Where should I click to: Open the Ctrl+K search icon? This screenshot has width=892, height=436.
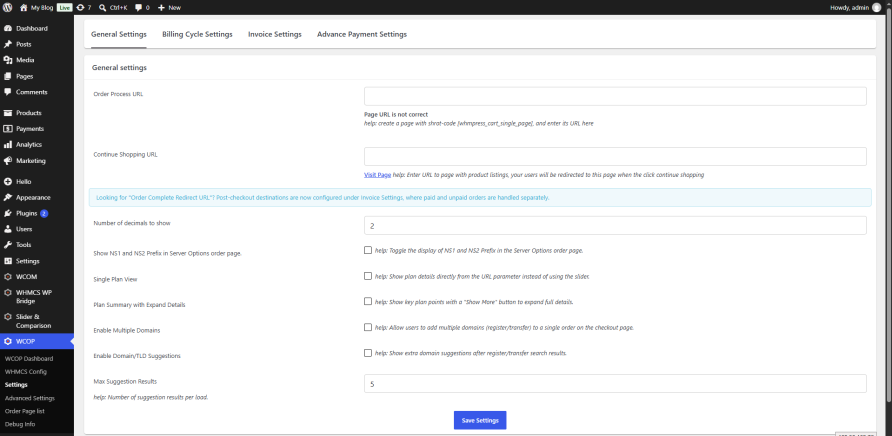tap(102, 8)
